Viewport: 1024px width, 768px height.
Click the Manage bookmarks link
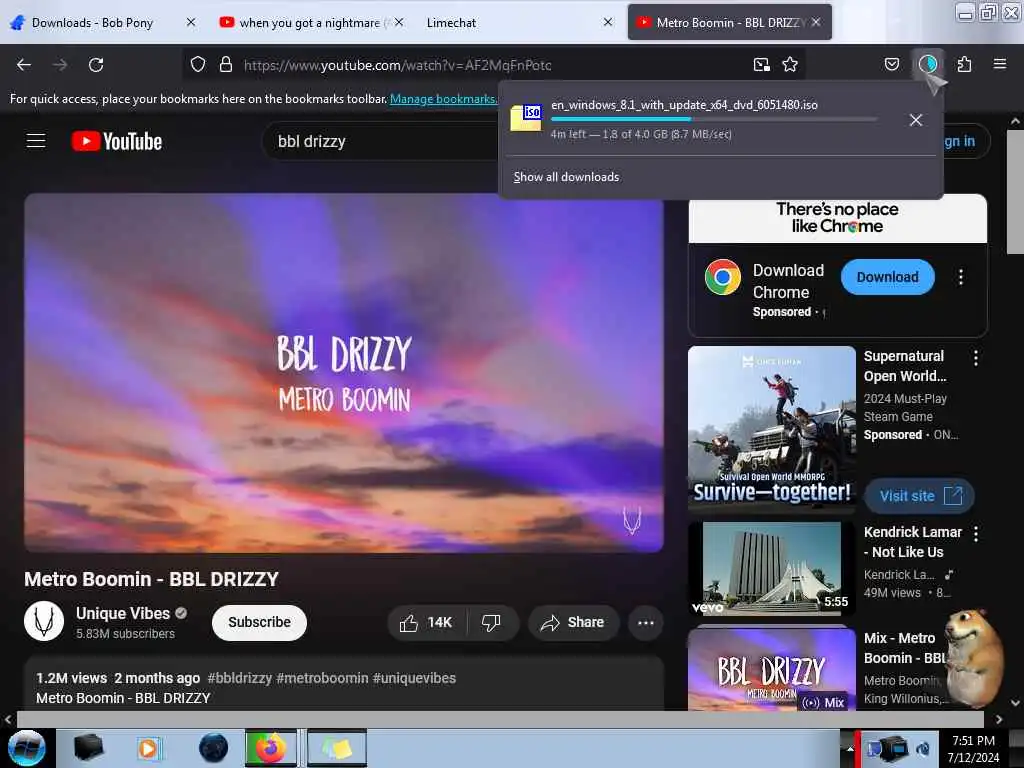pos(444,99)
